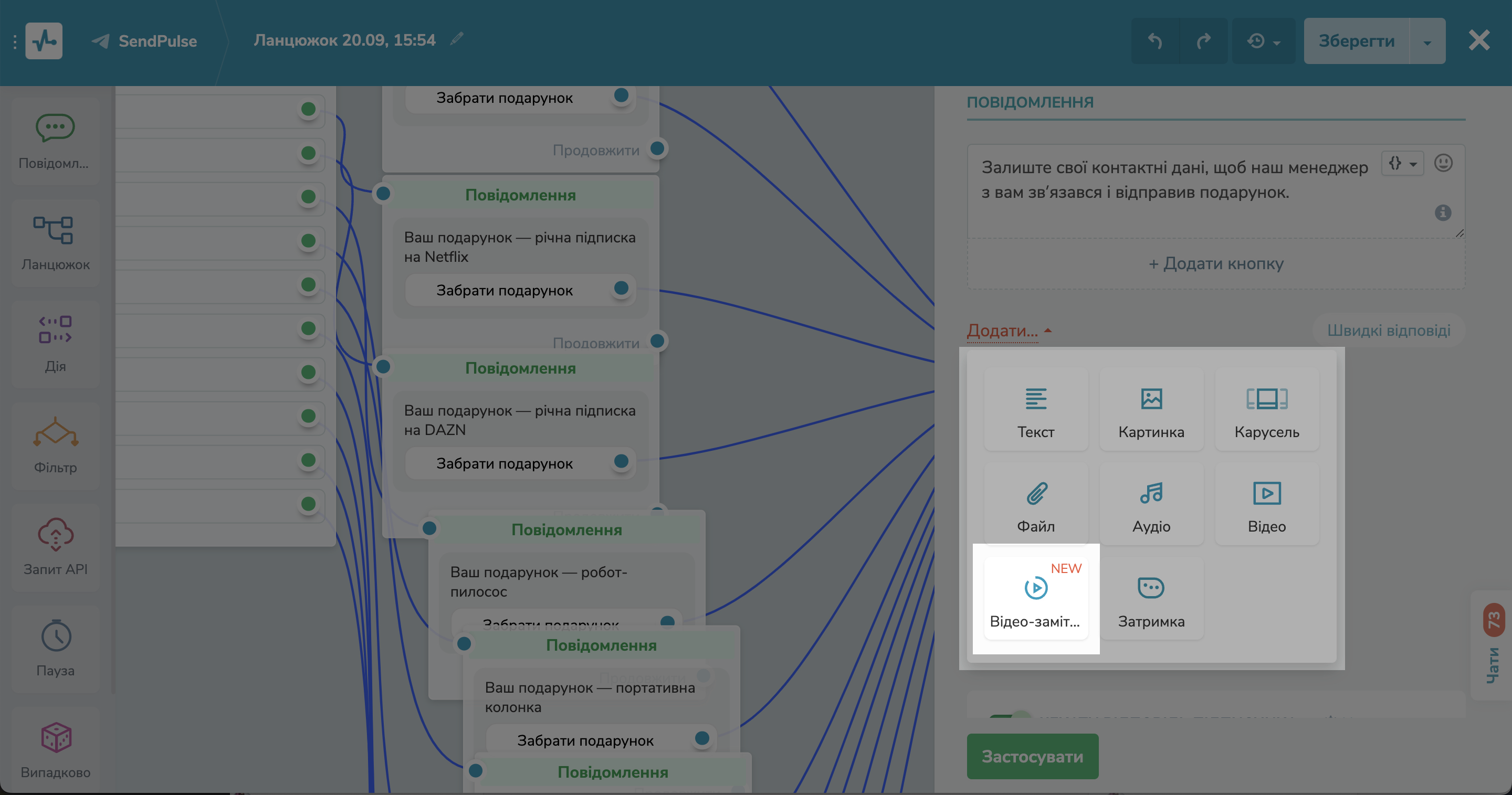Viewport: 1512px width, 795px height.
Task: Select the Випадково element in sidebar
Action: pyautogui.click(x=55, y=749)
